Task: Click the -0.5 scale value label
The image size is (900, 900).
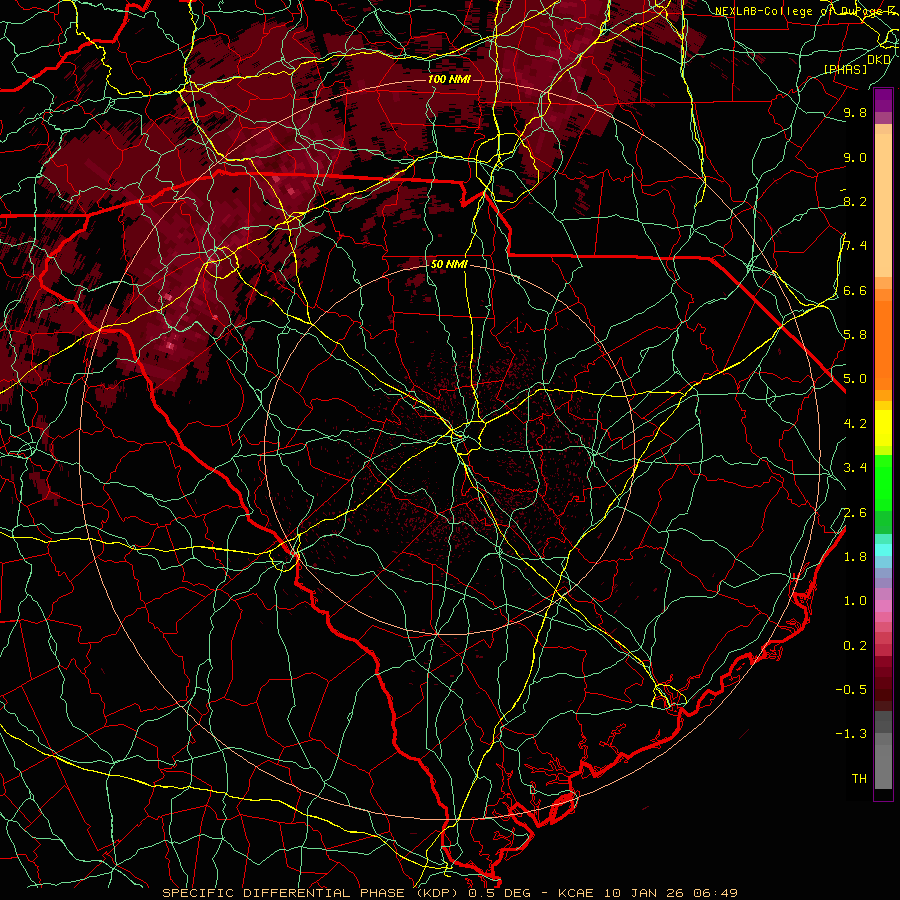Action: click(851, 689)
